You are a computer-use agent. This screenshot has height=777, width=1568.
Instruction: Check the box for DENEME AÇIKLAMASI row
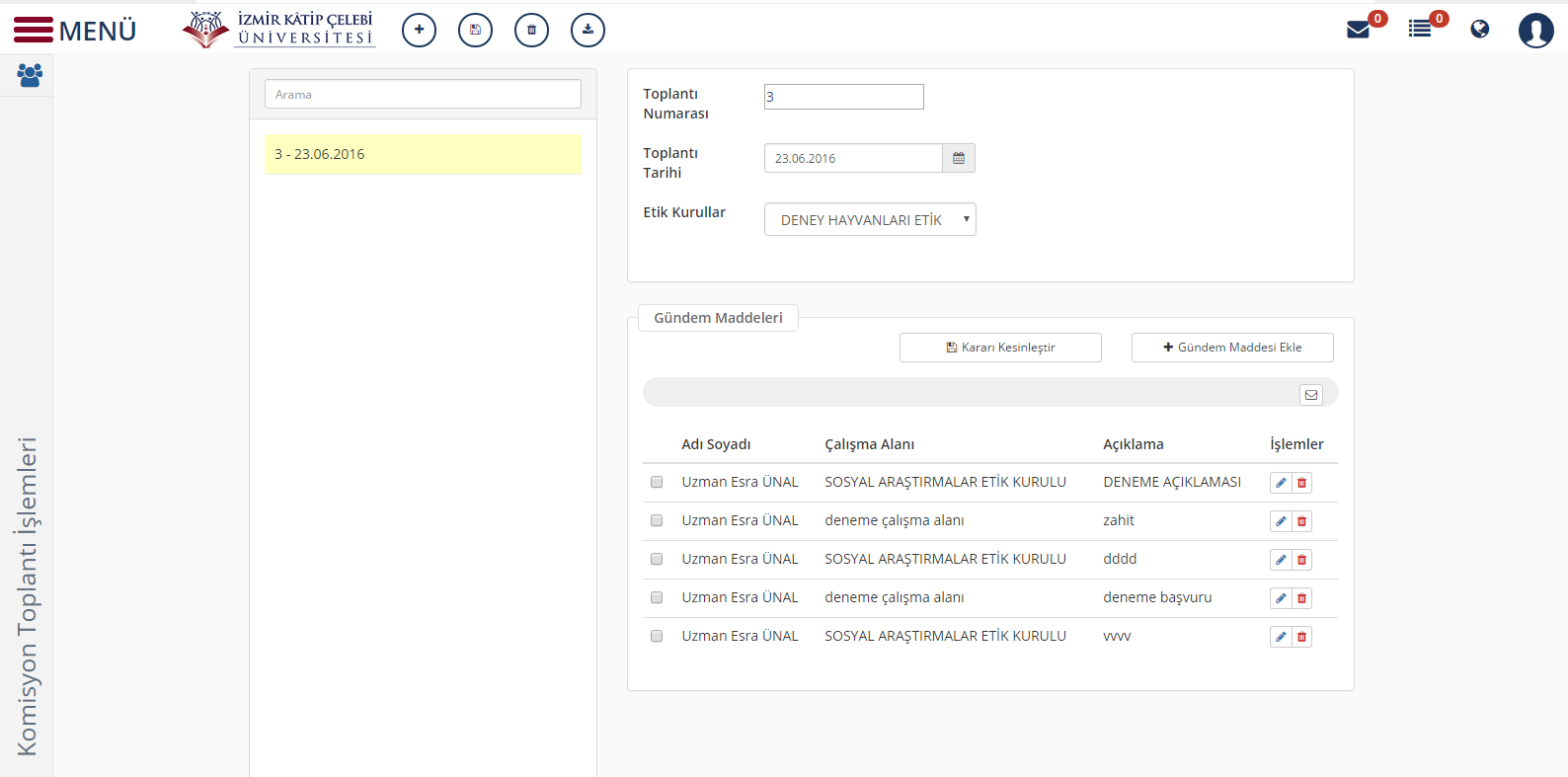click(657, 482)
